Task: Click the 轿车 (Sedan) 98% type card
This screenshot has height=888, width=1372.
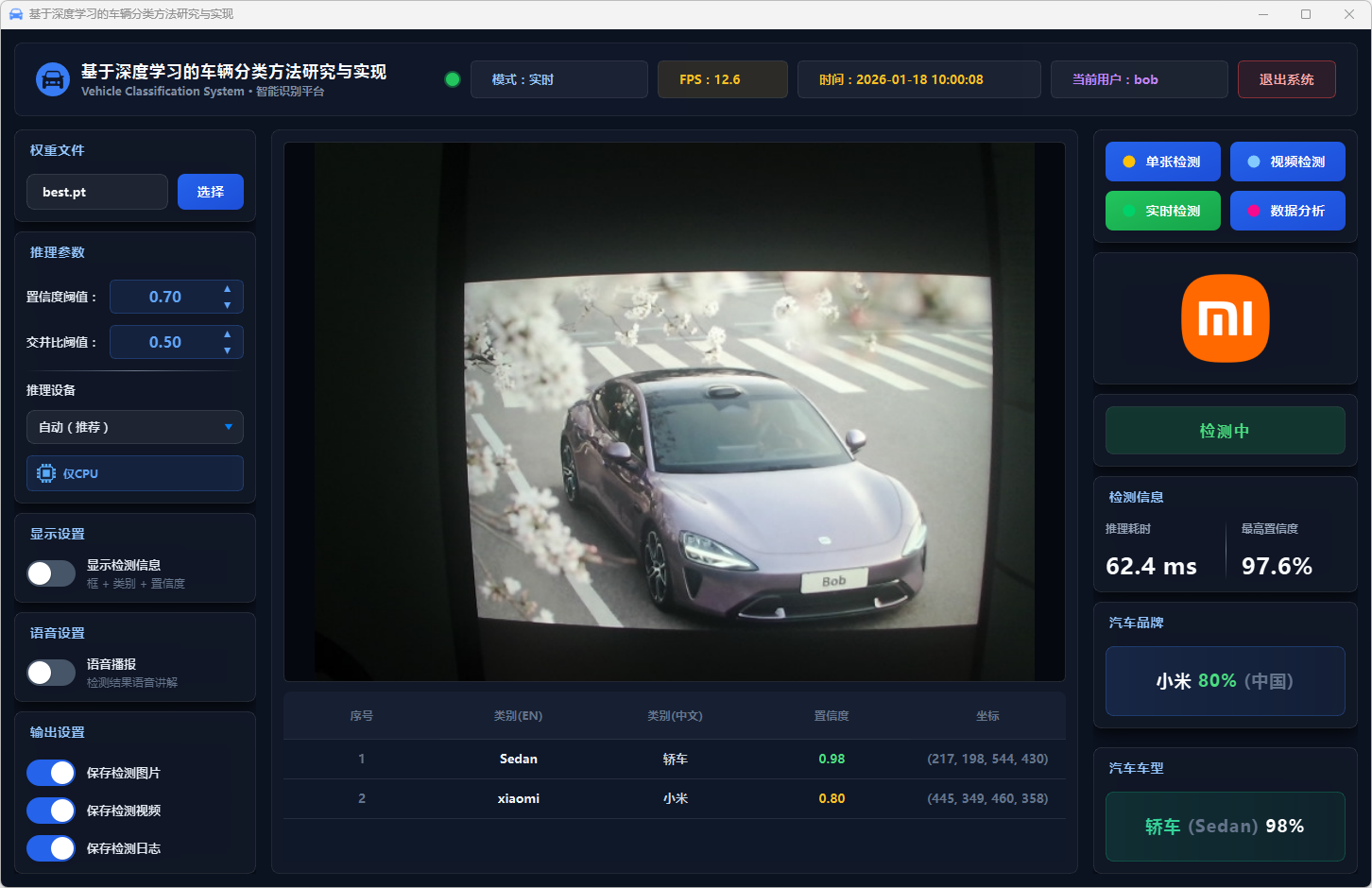Action: coord(1226,827)
